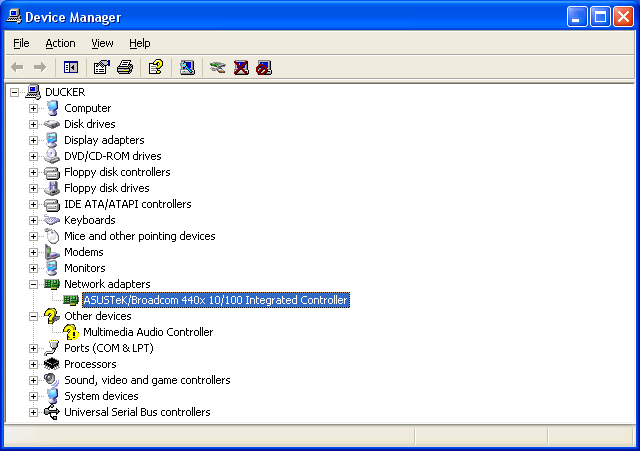Collapse the Other devices node
The image size is (640, 451).
pyautogui.click(x=33, y=316)
